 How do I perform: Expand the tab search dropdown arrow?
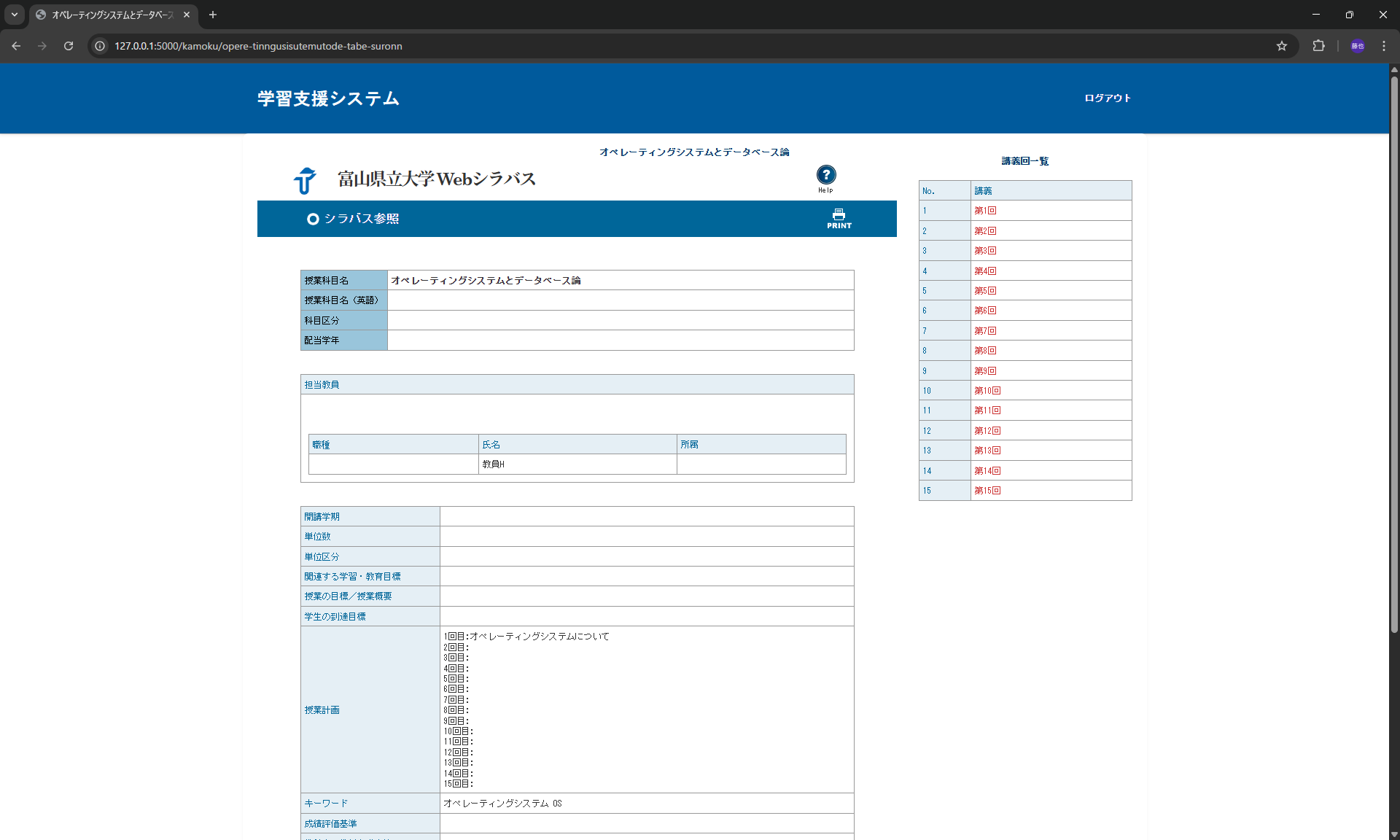point(14,15)
